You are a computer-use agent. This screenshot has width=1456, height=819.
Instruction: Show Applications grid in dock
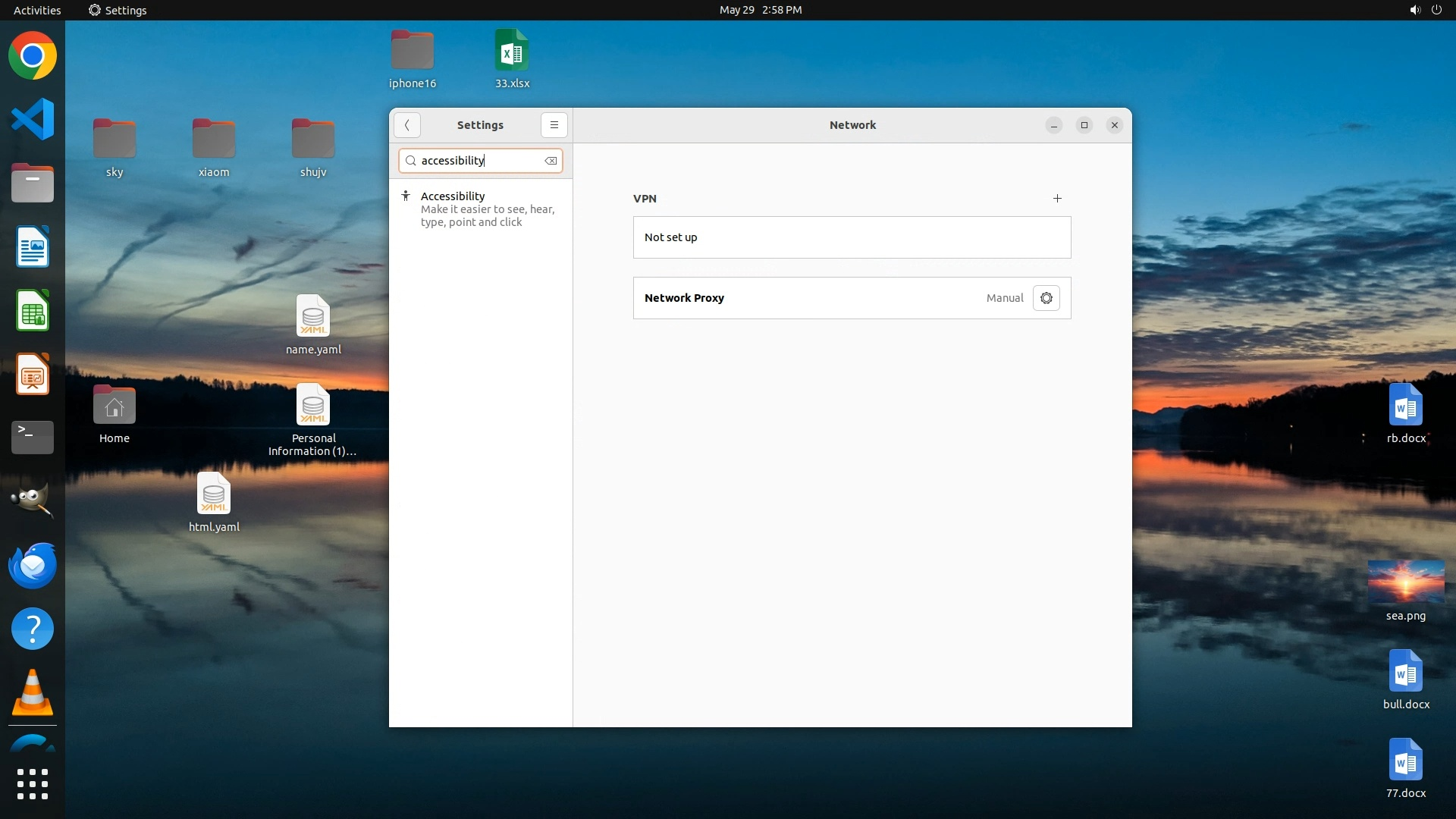click(x=33, y=784)
